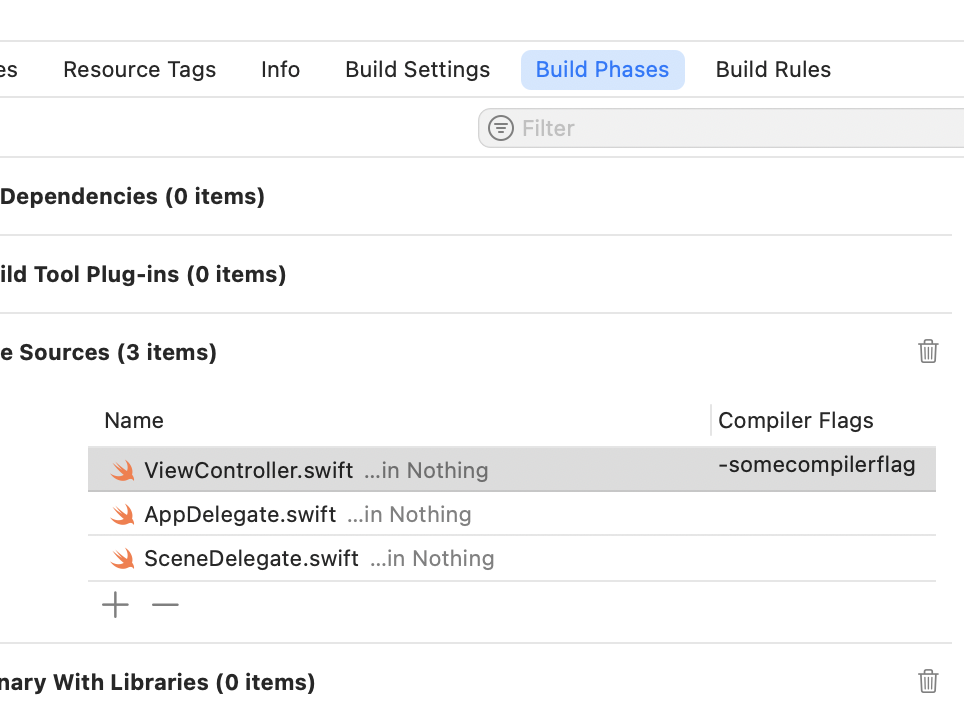
Task: Expand the Dependencies section header
Action: [x=132, y=196]
